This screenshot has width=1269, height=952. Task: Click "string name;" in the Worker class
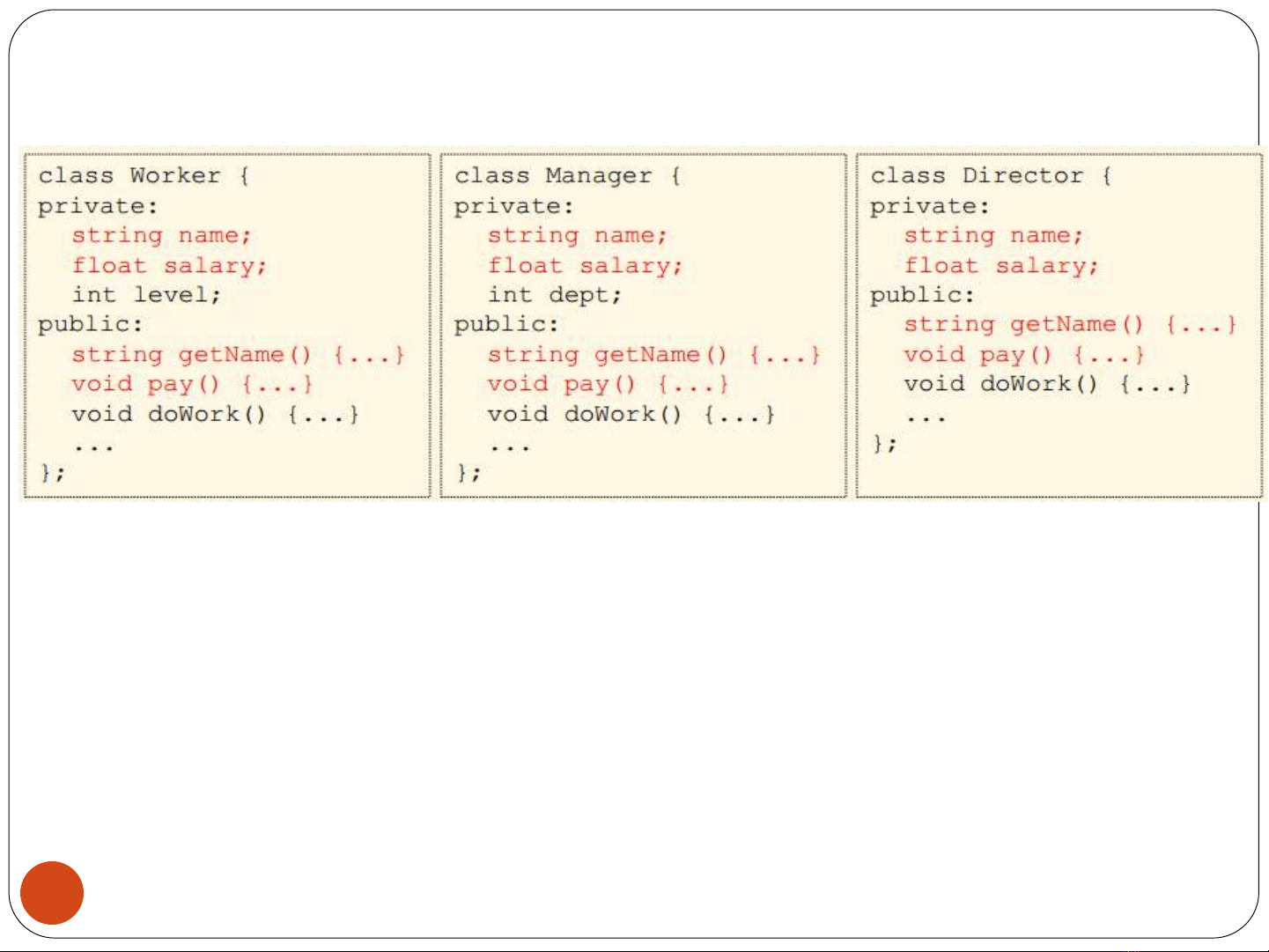pos(161,236)
